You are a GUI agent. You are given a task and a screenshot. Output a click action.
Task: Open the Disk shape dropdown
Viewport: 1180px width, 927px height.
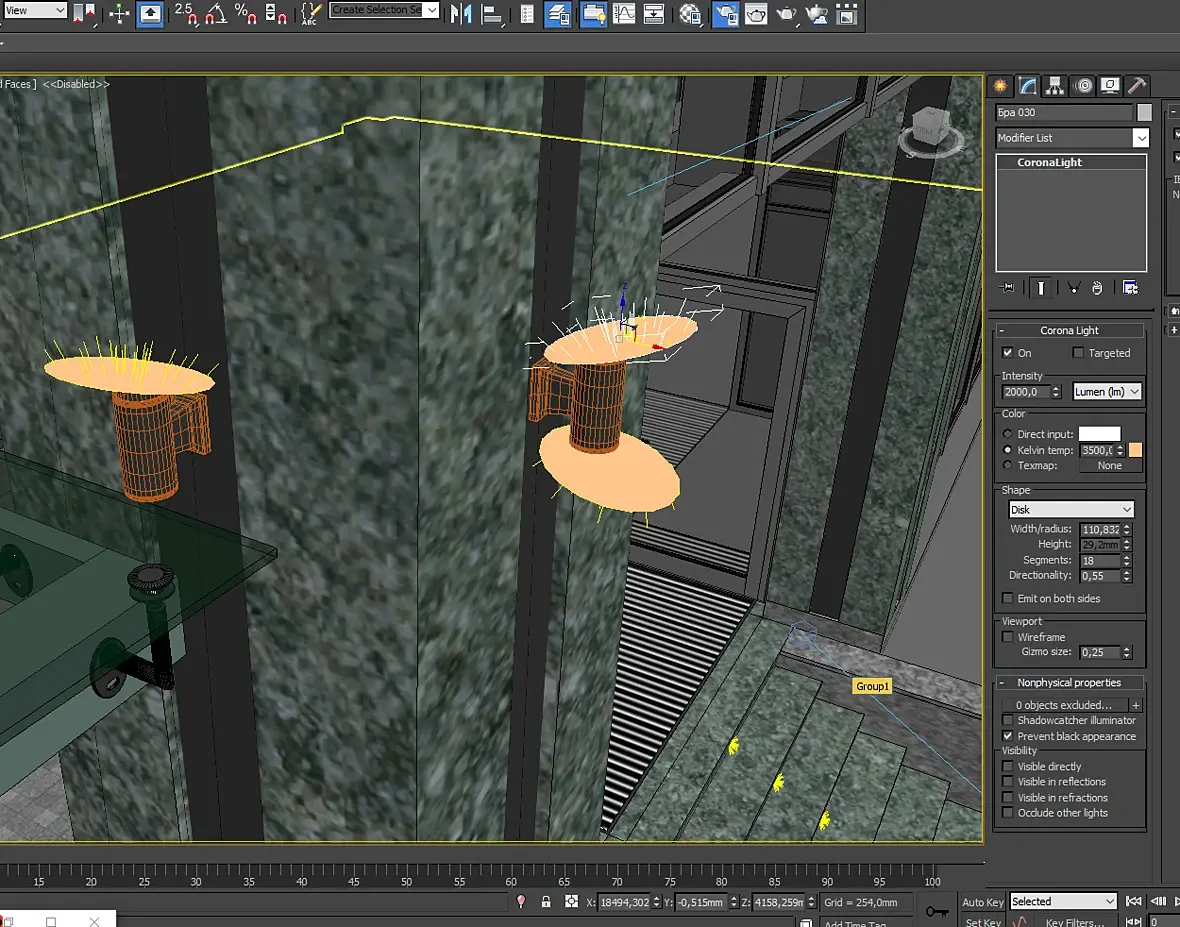pyautogui.click(x=1070, y=510)
